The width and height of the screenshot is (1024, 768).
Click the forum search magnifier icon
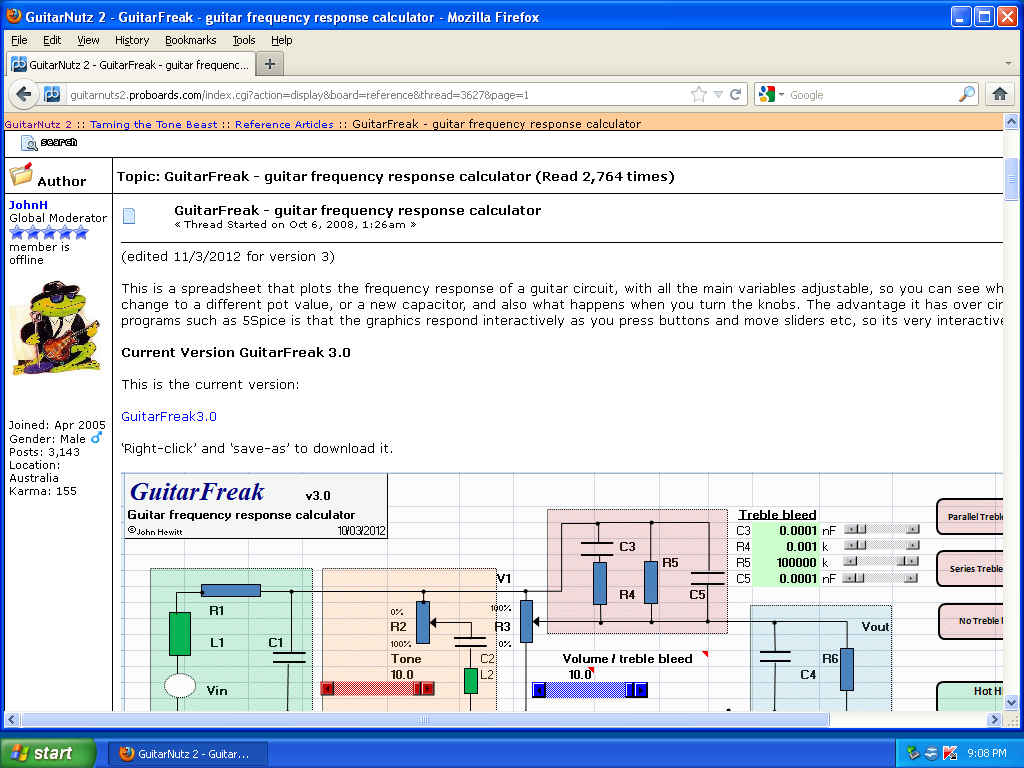tap(29, 142)
